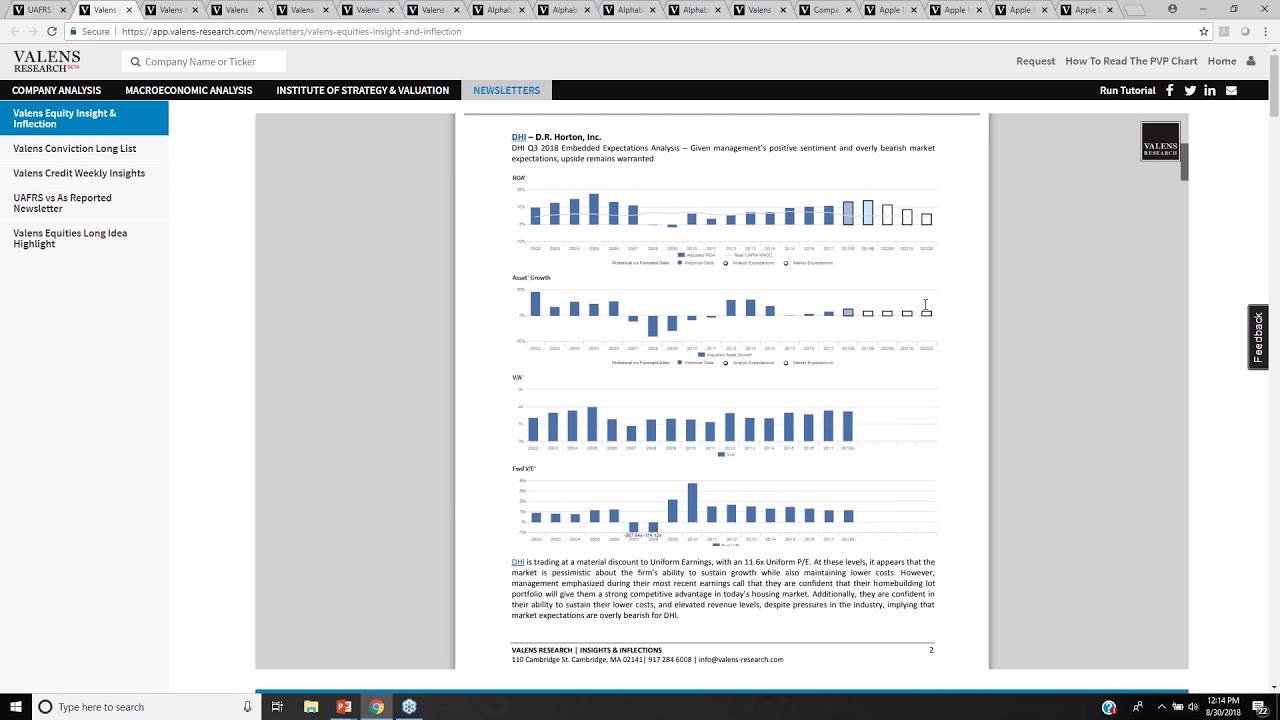Click the Request link
The height and width of the screenshot is (720, 1280).
1035,61
